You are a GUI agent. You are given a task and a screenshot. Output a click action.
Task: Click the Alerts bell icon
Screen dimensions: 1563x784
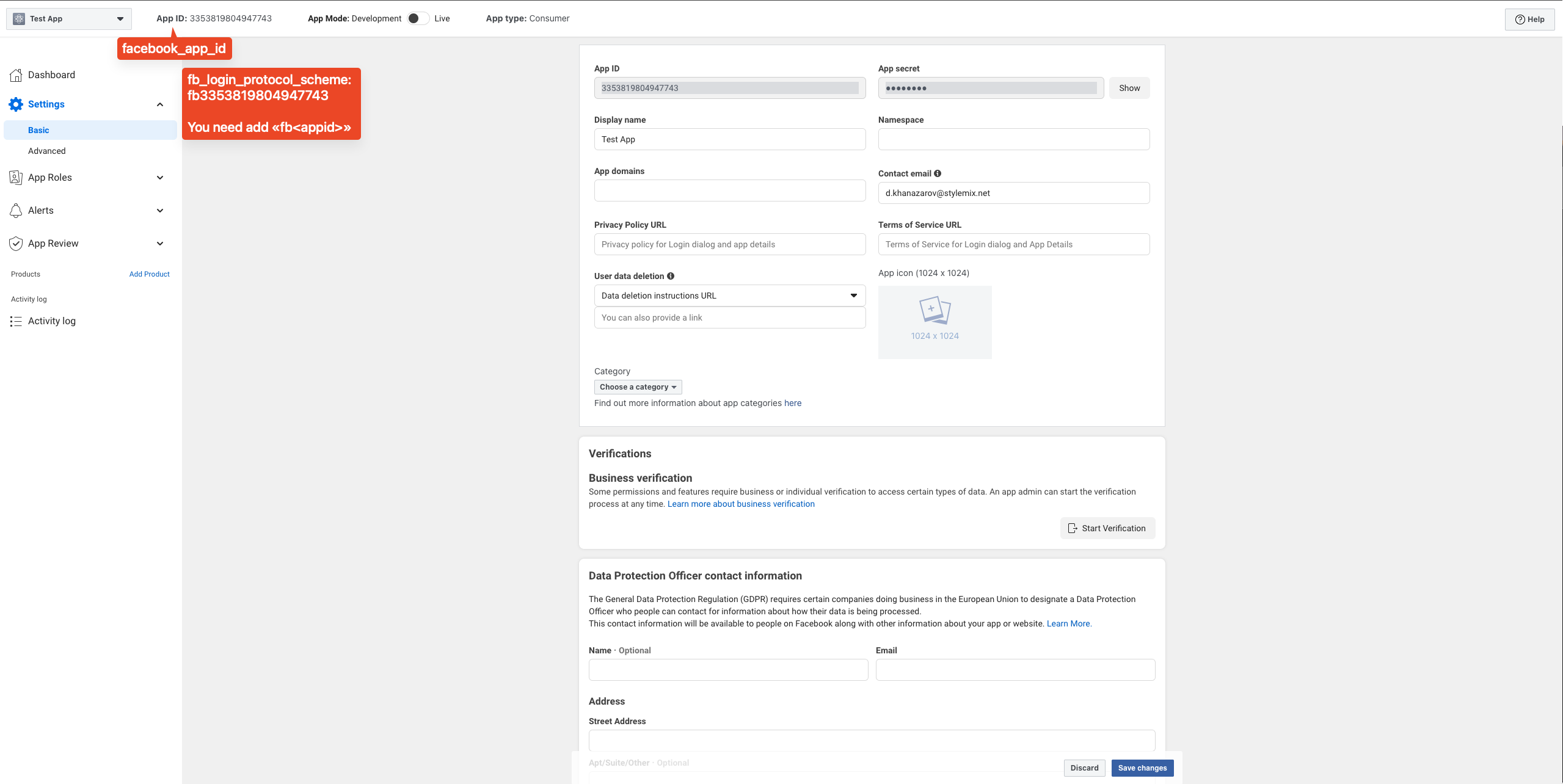(16, 211)
